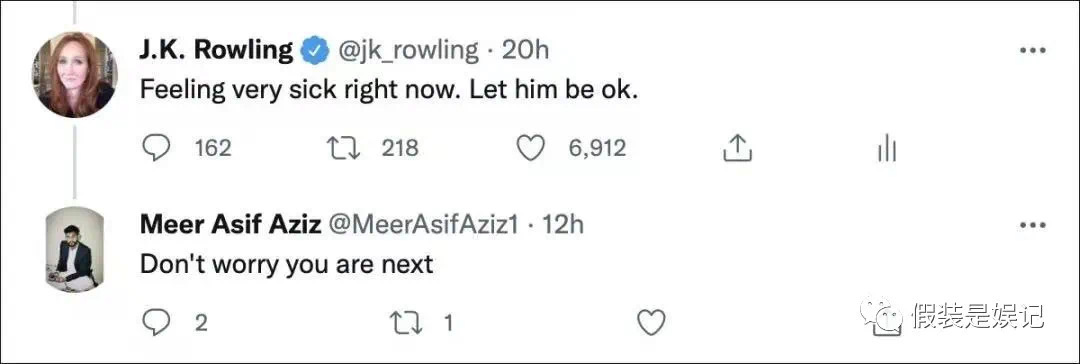Image resolution: width=1080 pixels, height=364 pixels.
Task: Click the Meer Asif Aziz display name
Action: (x=231, y=225)
